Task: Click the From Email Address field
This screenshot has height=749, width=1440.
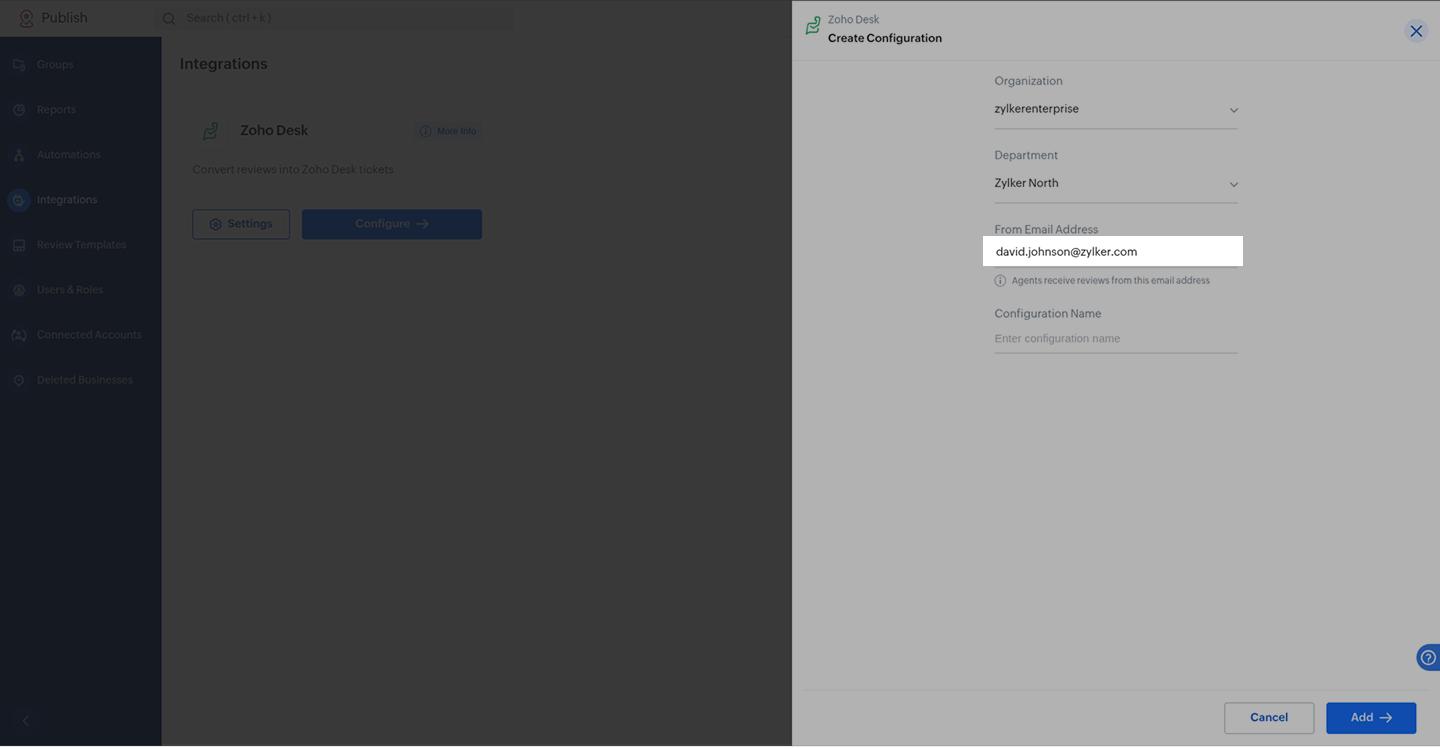Action: click(x=1113, y=251)
